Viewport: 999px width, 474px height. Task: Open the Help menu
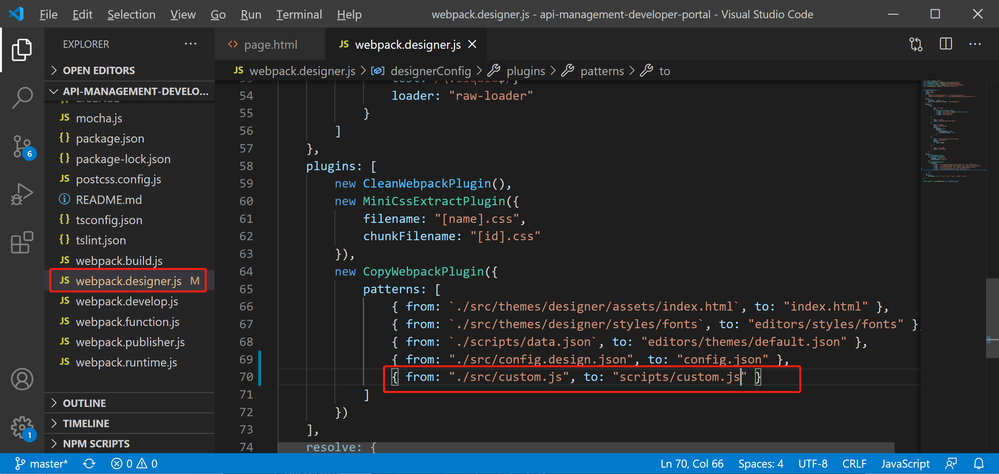coord(349,14)
